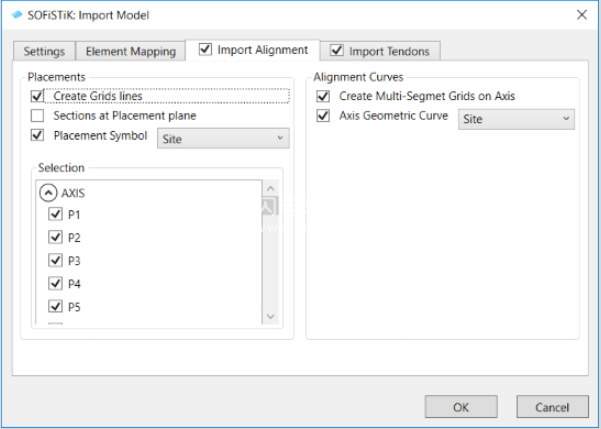601x429 pixels.
Task: Click the SOFiSTiK logo icon in title bar
Action: (16, 15)
